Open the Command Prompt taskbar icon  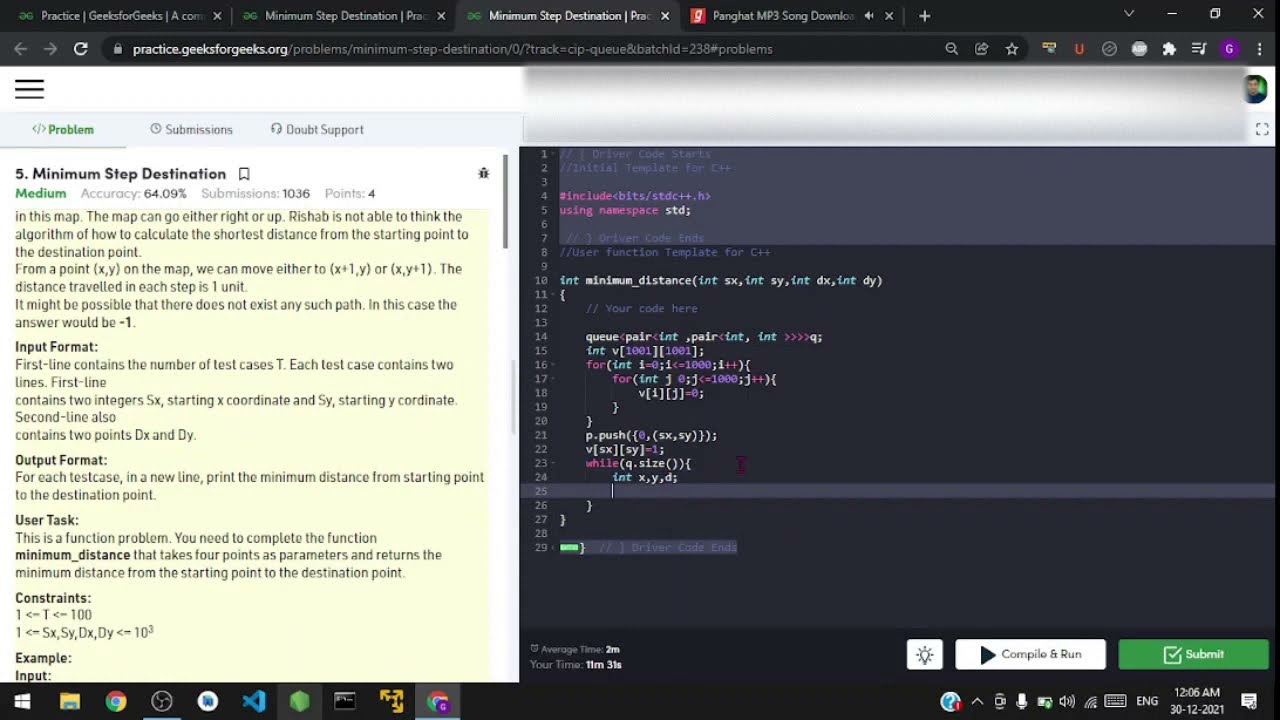[x=345, y=701]
